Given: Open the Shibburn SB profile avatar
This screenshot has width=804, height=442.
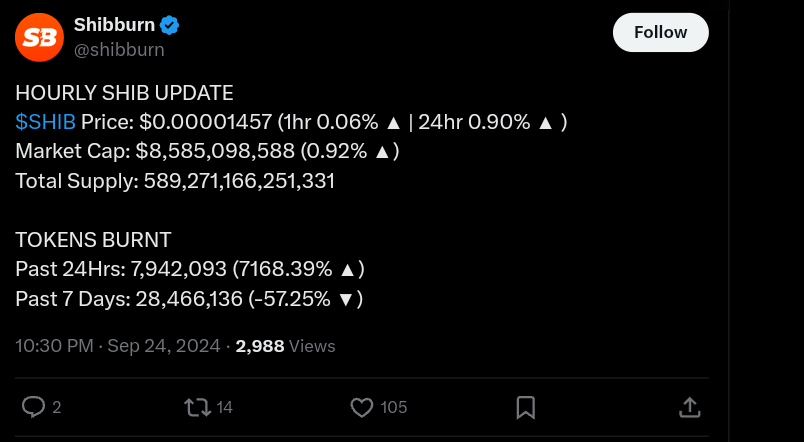Looking at the screenshot, I should pos(39,37).
